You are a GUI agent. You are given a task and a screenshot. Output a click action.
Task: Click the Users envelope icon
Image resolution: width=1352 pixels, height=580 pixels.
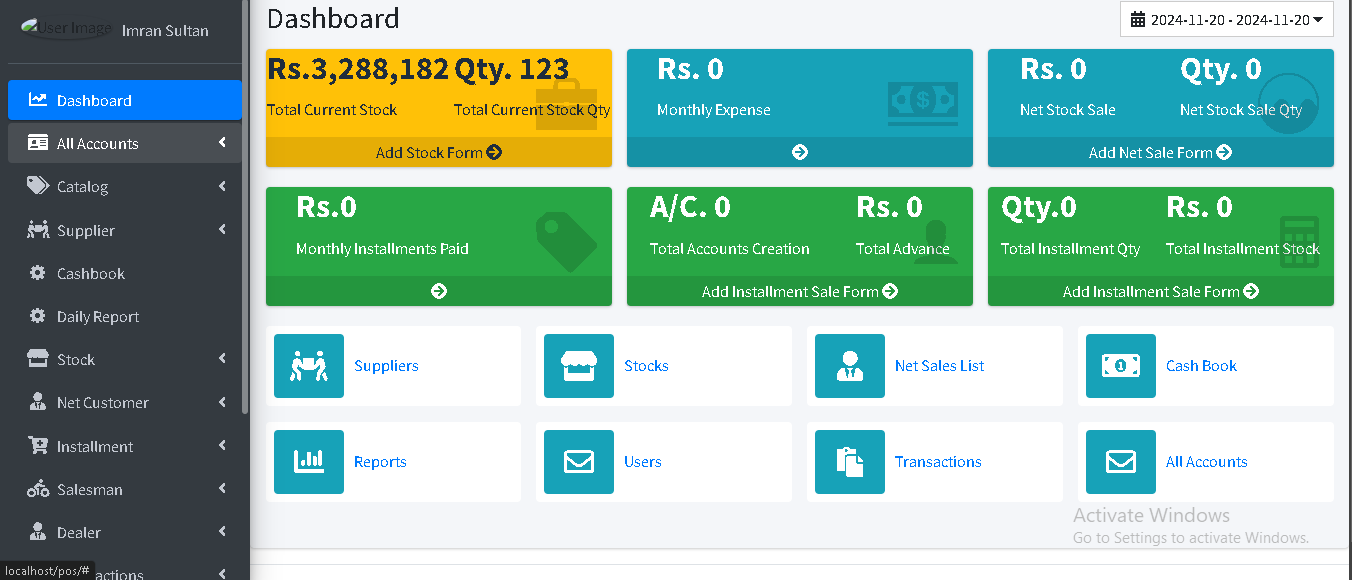[x=578, y=462]
